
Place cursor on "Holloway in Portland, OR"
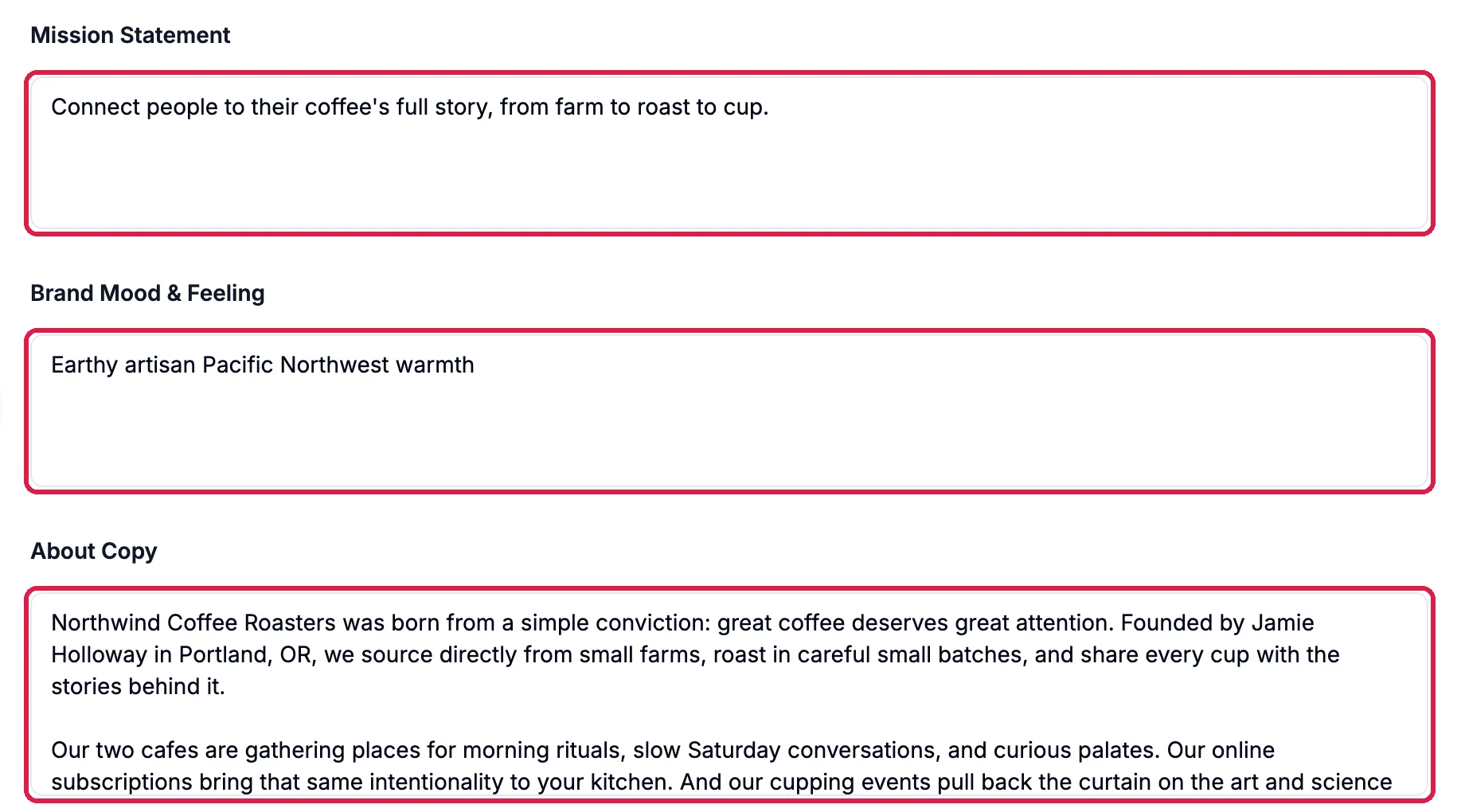tap(184, 654)
